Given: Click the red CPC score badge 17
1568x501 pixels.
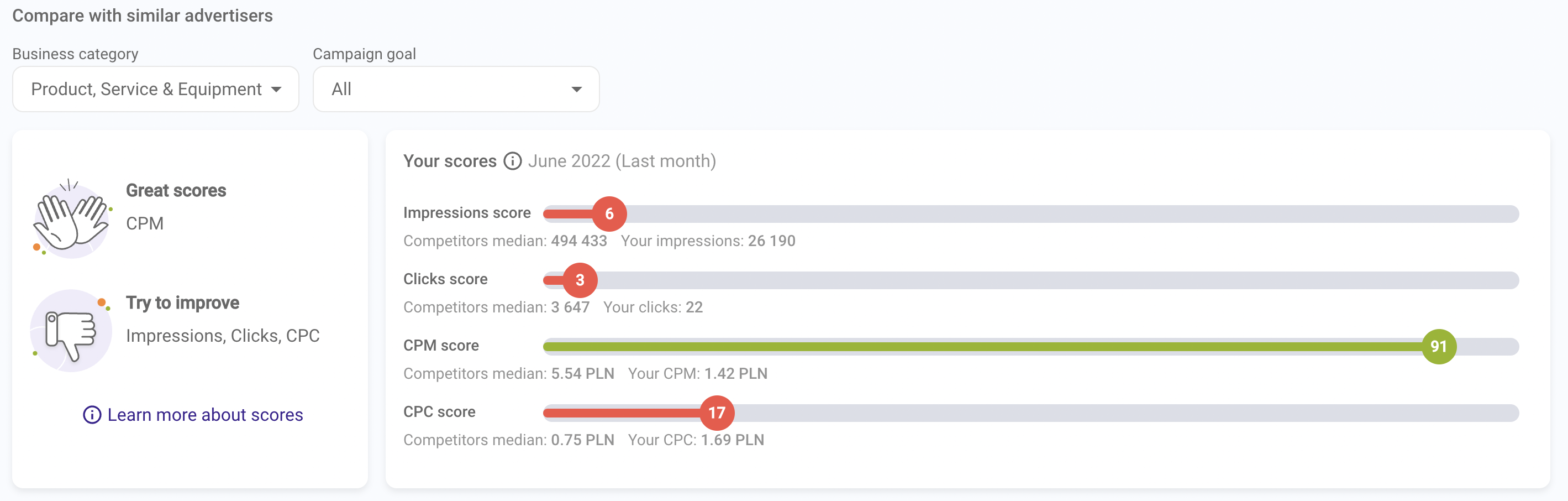Looking at the screenshot, I should [x=717, y=413].
